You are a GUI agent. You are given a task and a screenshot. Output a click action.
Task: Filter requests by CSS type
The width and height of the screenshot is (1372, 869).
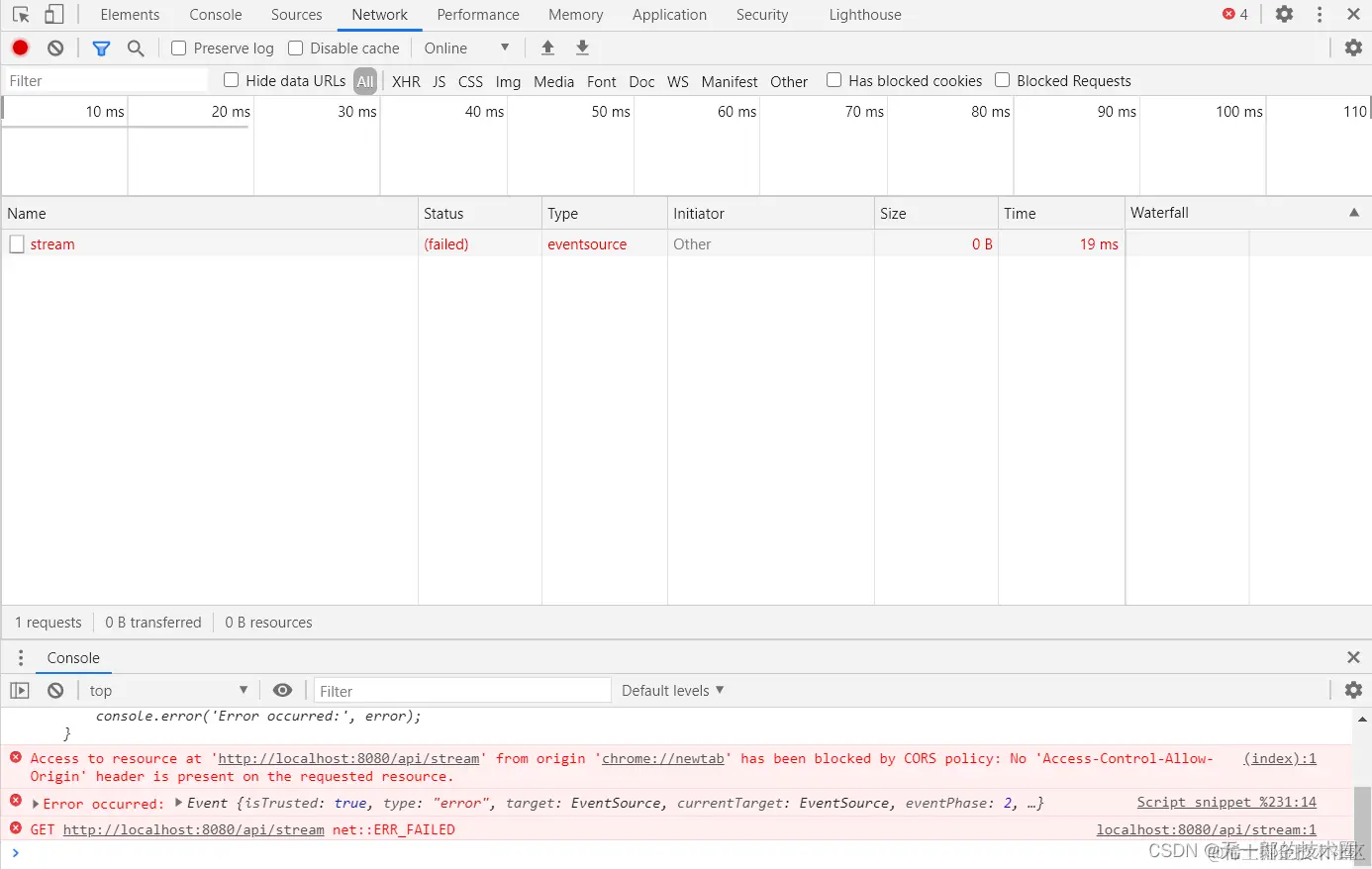click(x=470, y=81)
